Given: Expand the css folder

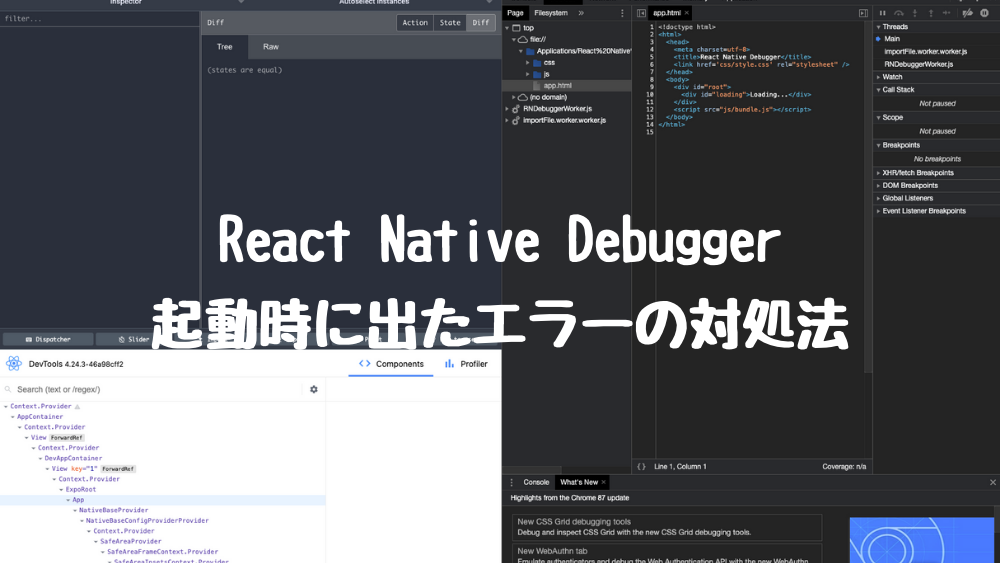Looking at the screenshot, I should 528,62.
